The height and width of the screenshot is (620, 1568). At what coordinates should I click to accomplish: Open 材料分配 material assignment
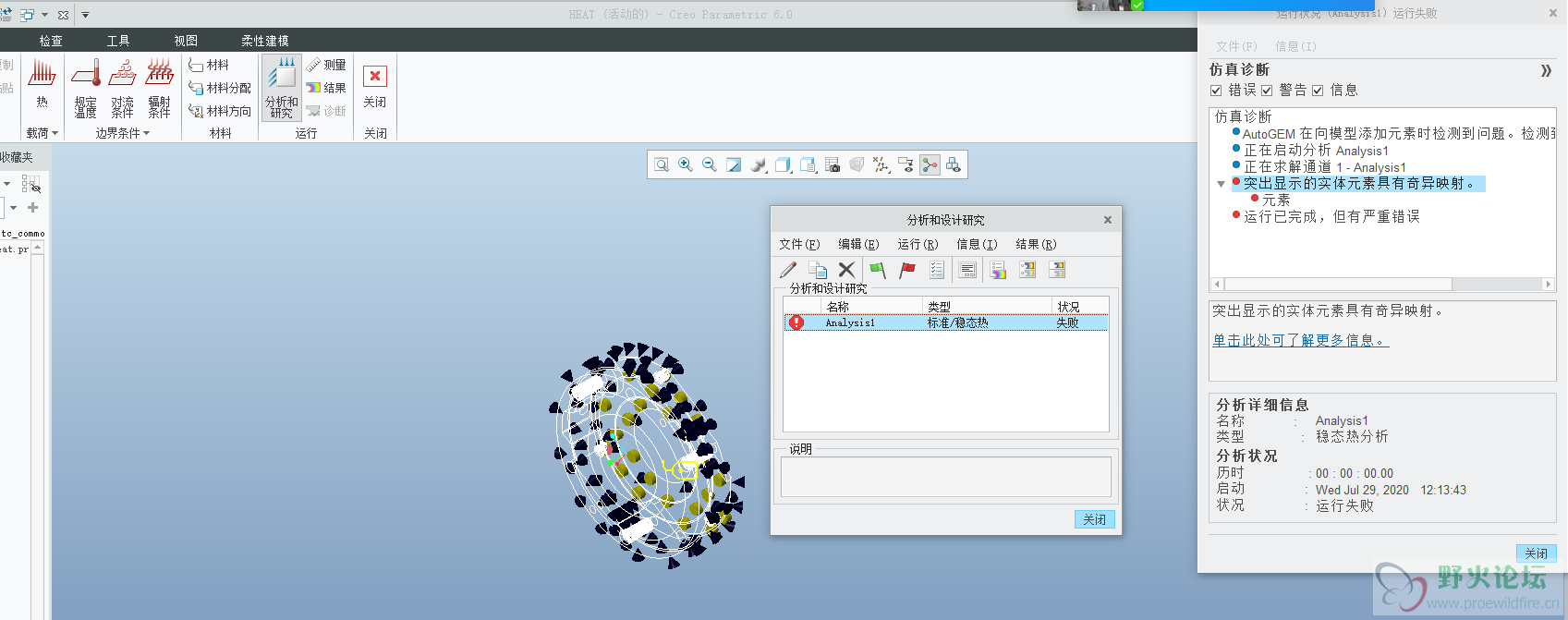tap(220, 88)
